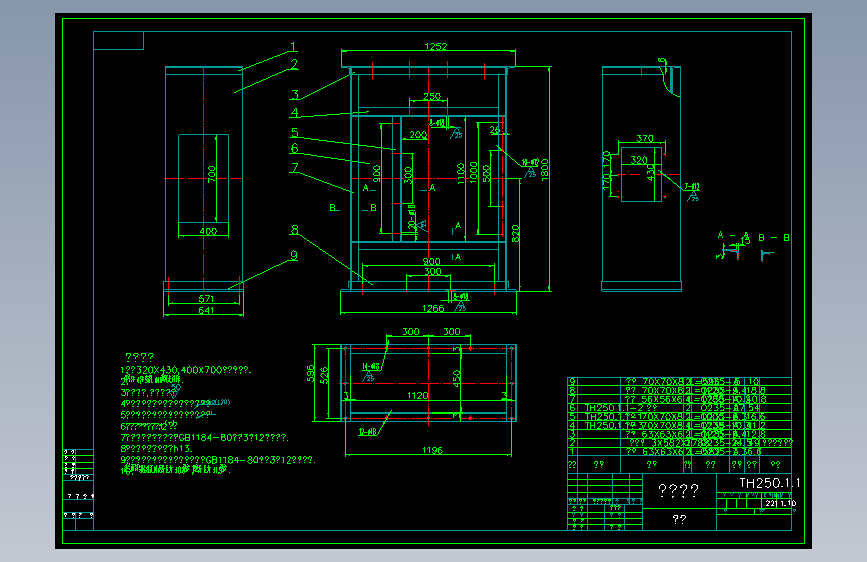Screen dimensions: 867x562
Task: Click the 596 plan depth dimension
Action: 311,373
